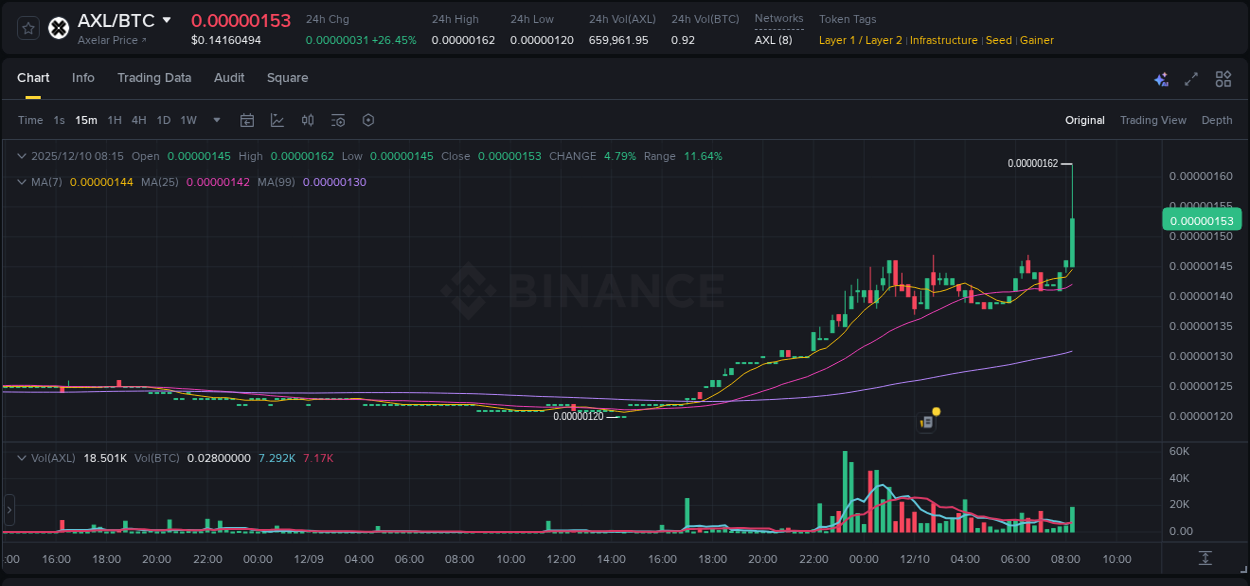
Task: Open the extra timeframes dropdown arrow
Action: (x=215, y=120)
